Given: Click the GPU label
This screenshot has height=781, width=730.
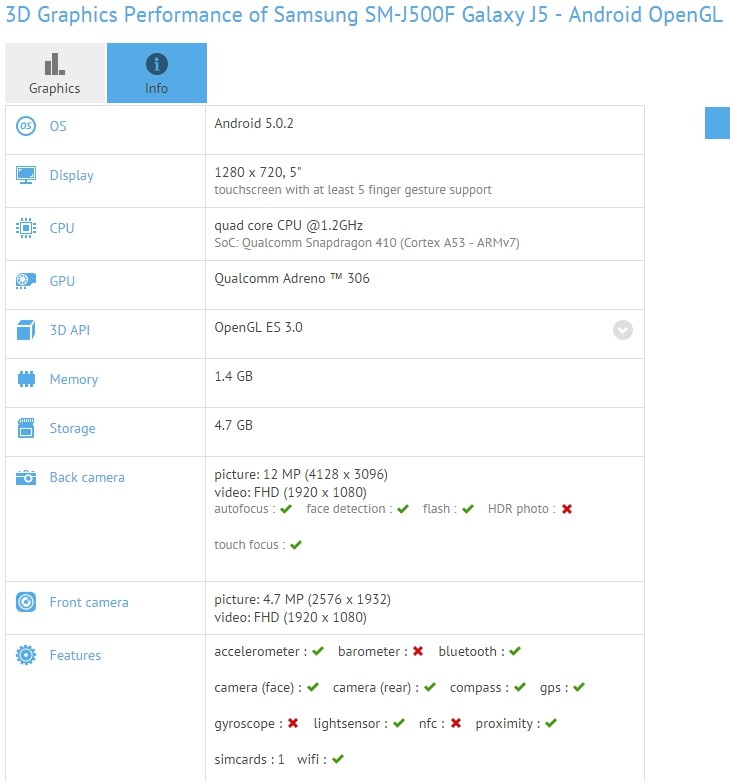Looking at the screenshot, I should 62,281.
